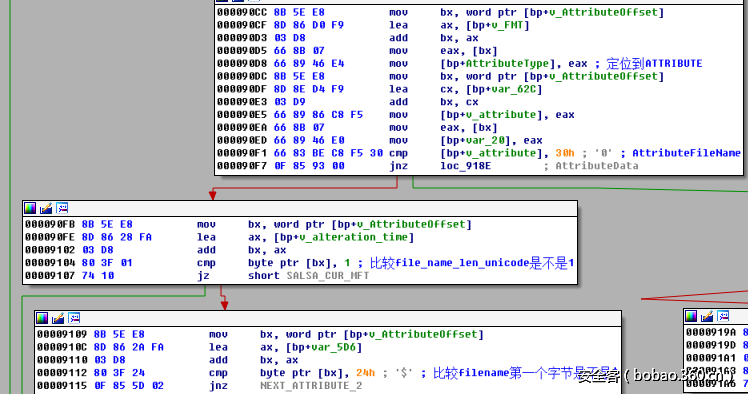Viewport: 748px width, 394px height.
Task: Click opcode bytes 74 10 at 00009107
Action: [98, 276]
